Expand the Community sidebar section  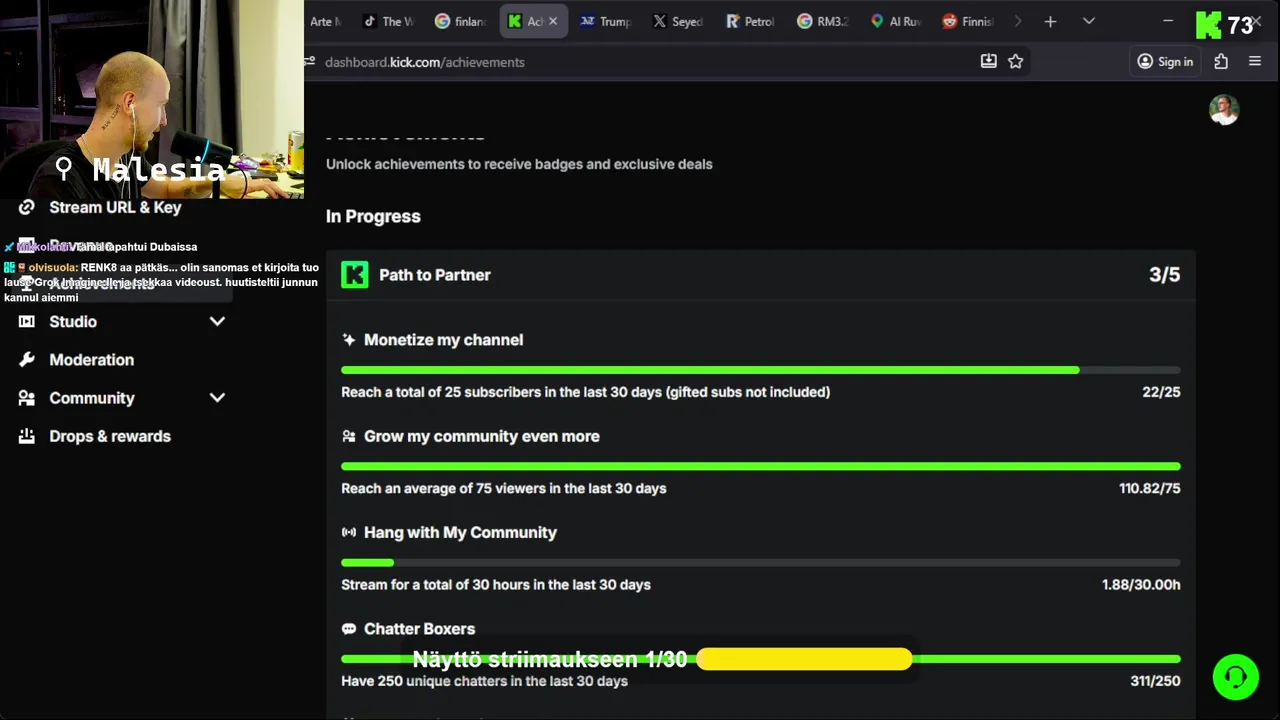click(217, 398)
